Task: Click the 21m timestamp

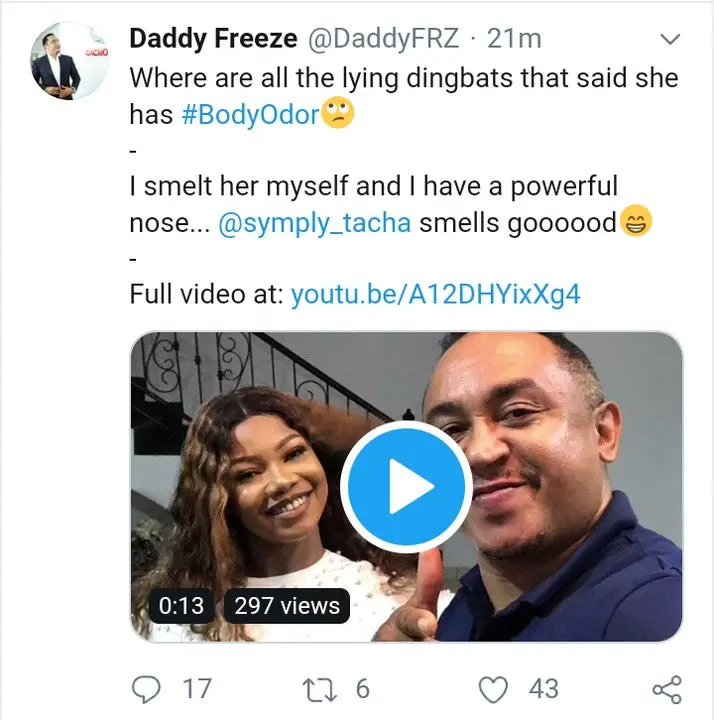Action: [514, 39]
